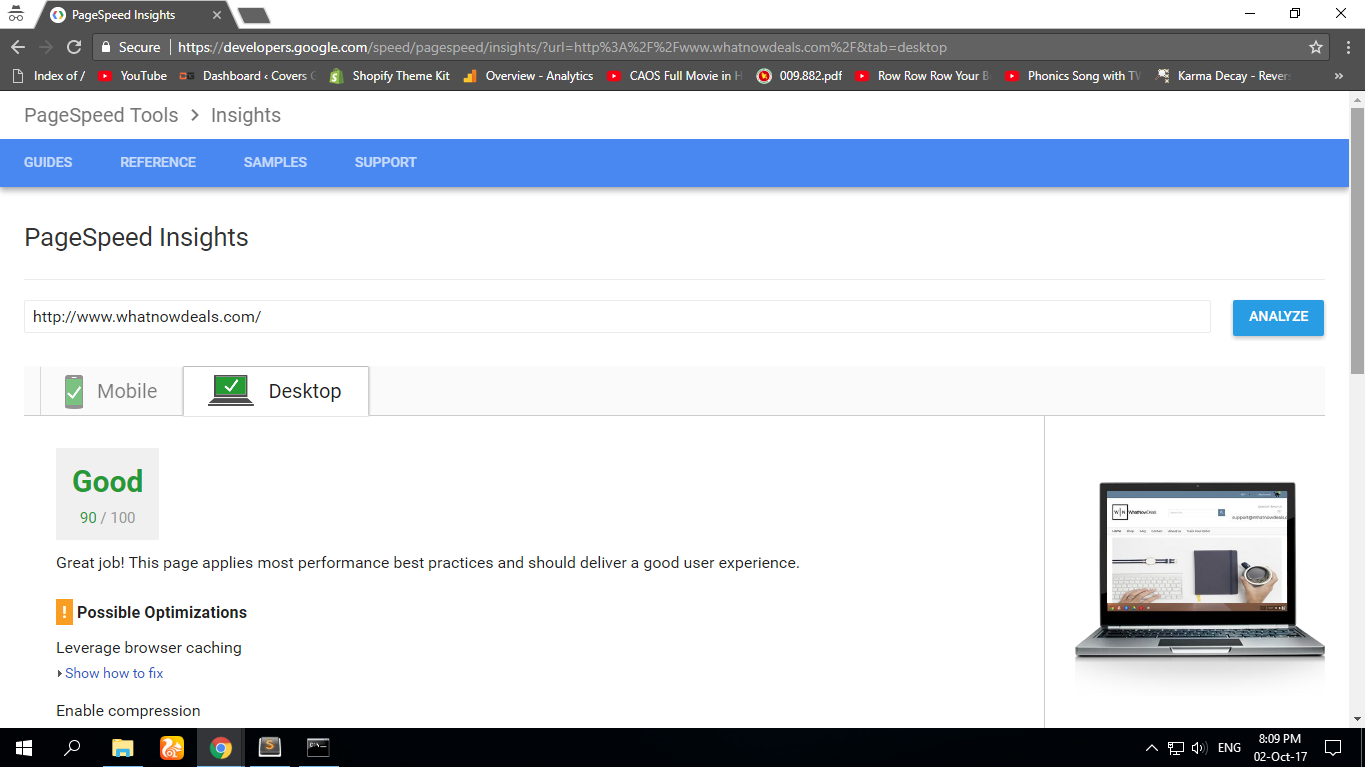Click the address bar URL
This screenshot has height=767, width=1365.
[561, 47]
